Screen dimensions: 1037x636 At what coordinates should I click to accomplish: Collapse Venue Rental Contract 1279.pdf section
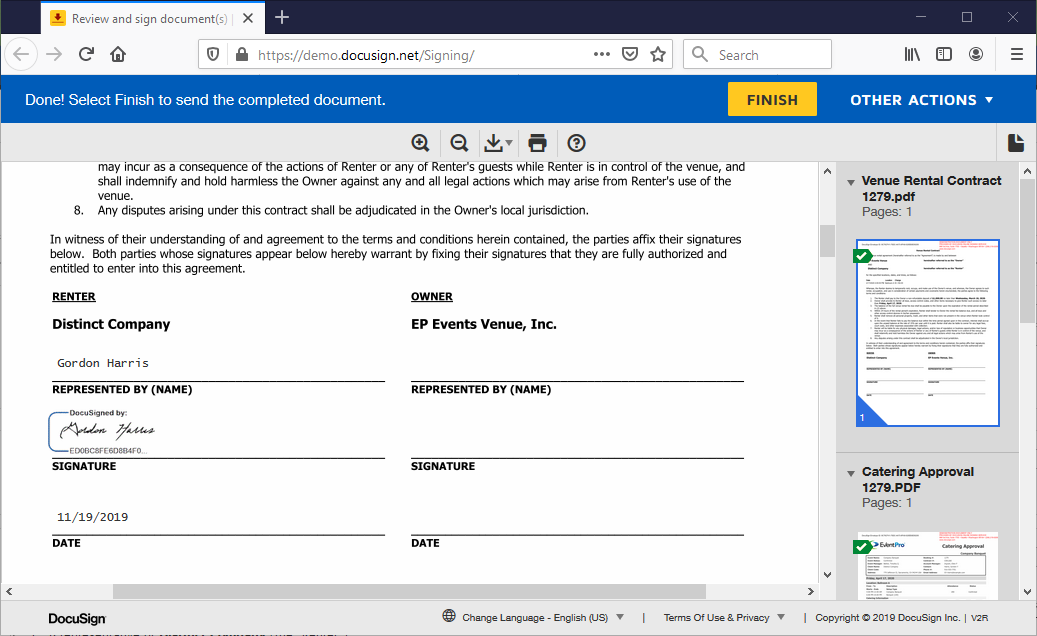pos(851,182)
